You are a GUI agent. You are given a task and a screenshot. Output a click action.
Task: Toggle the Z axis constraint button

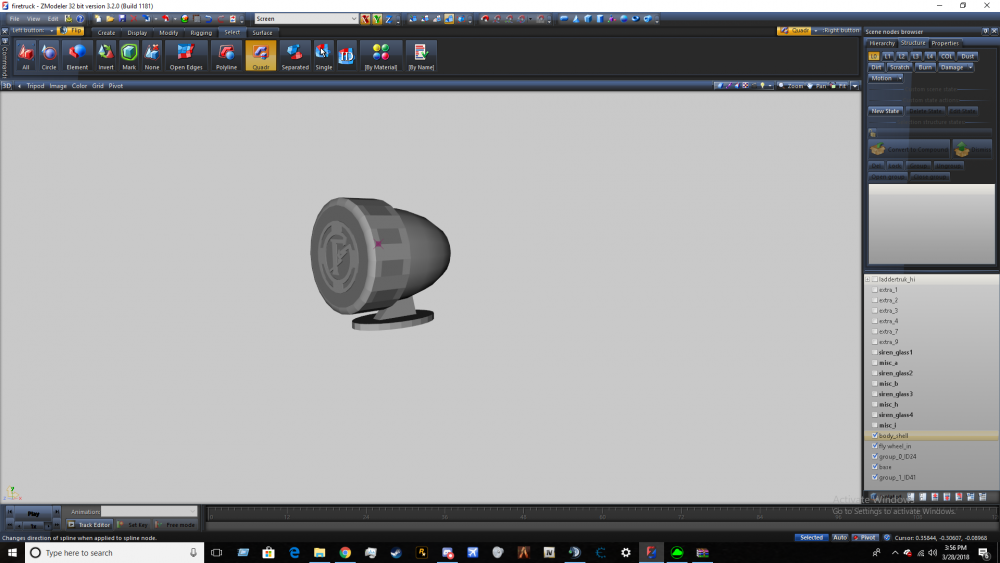pyautogui.click(x=388, y=19)
